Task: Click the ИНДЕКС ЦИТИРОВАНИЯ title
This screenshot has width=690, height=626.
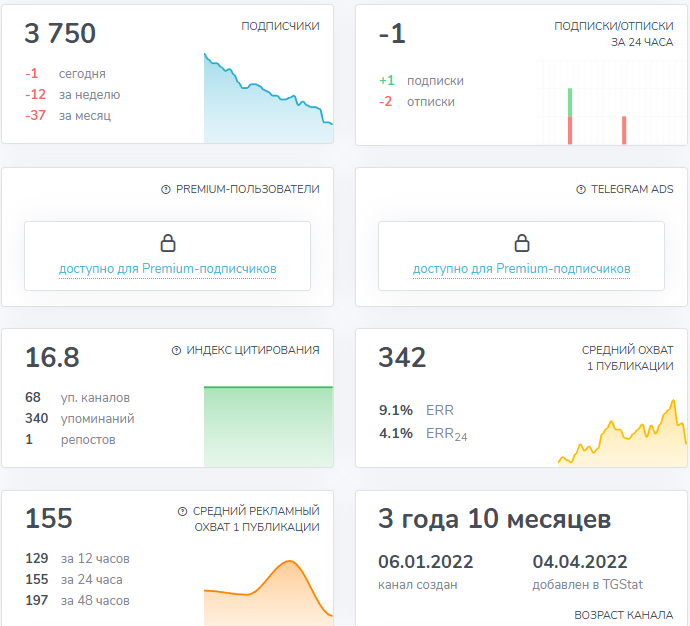Action: (x=253, y=351)
